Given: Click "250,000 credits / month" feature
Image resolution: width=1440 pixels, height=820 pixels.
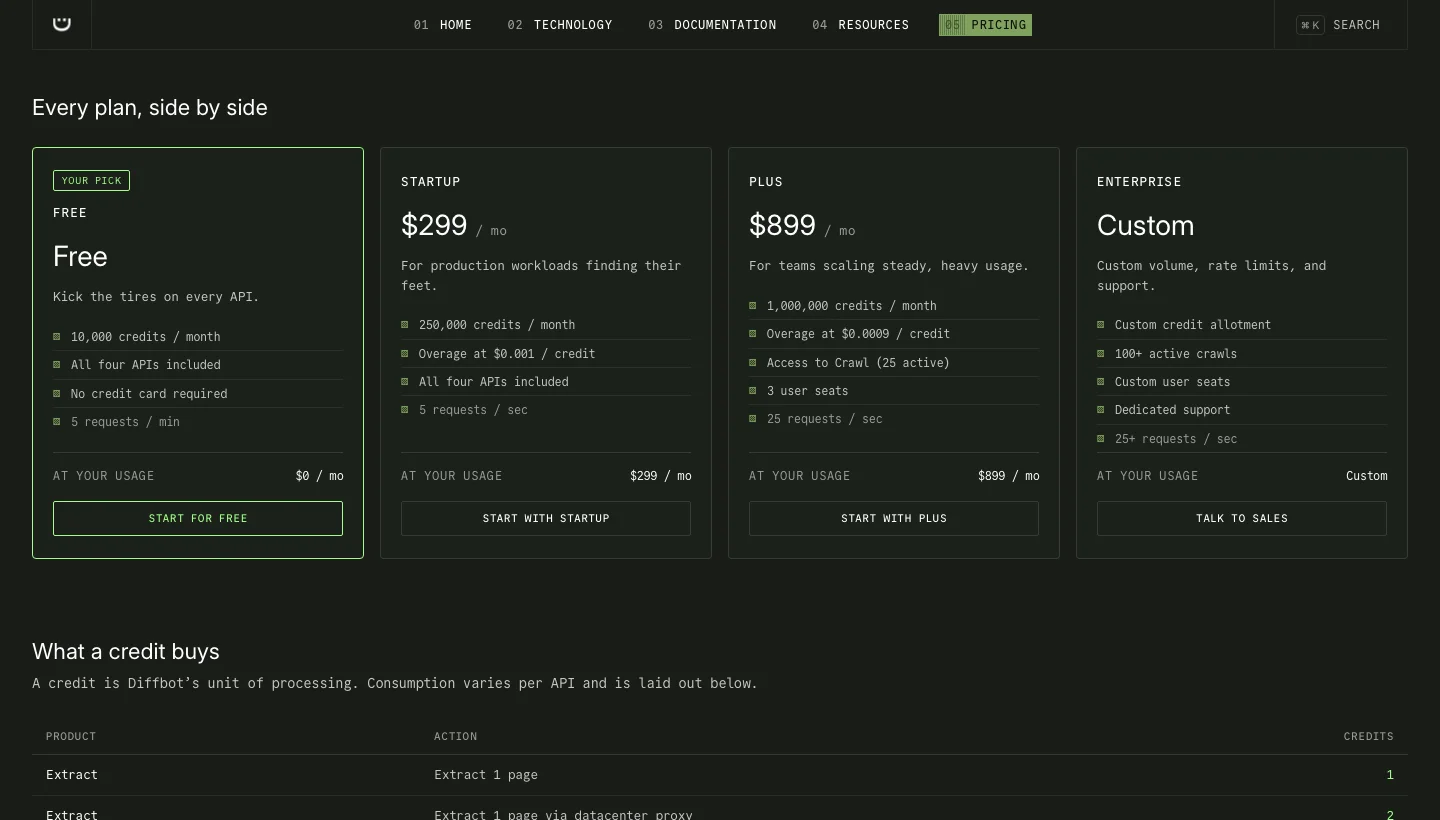Looking at the screenshot, I should pyautogui.click(x=497, y=325).
